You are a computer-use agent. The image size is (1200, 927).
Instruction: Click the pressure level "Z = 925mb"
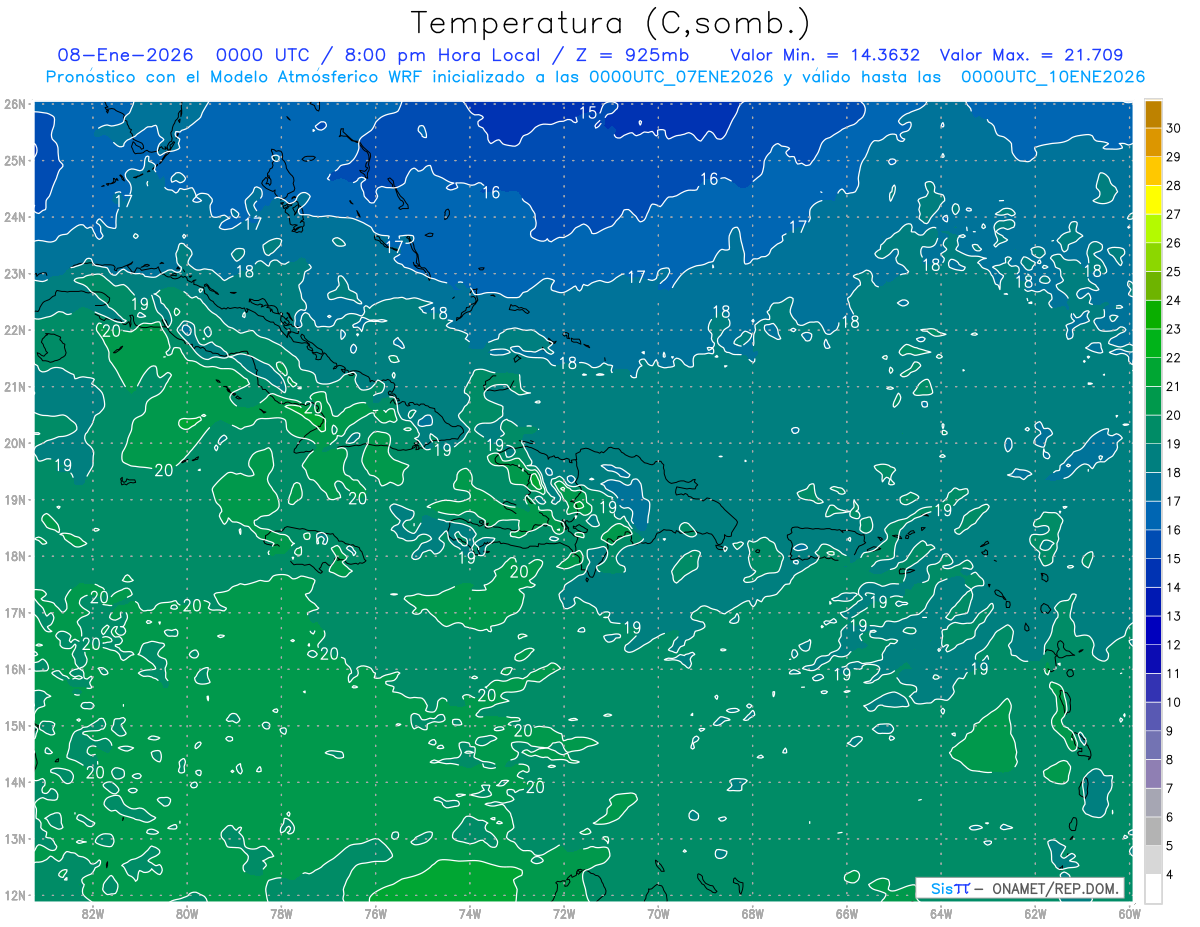633,55
